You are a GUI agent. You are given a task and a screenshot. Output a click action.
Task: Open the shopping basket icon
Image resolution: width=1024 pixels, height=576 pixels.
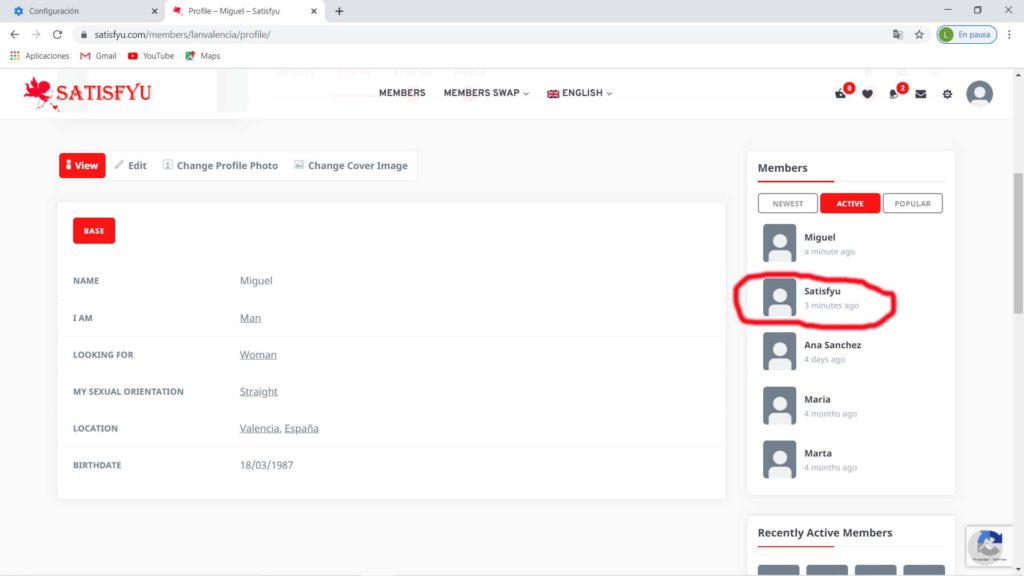pyautogui.click(x=840, y=94)
